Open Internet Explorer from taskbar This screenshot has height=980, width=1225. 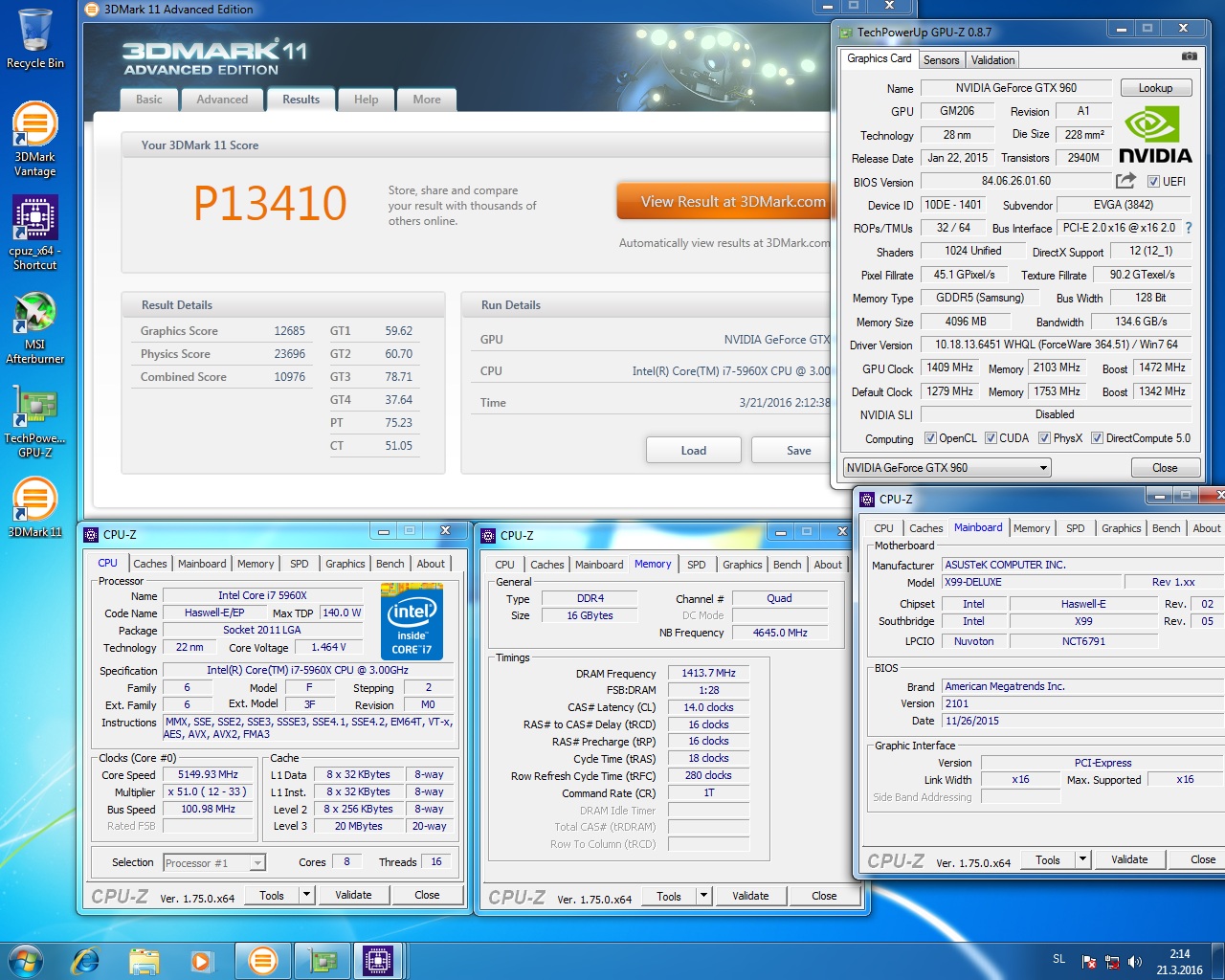coord(86,960)
